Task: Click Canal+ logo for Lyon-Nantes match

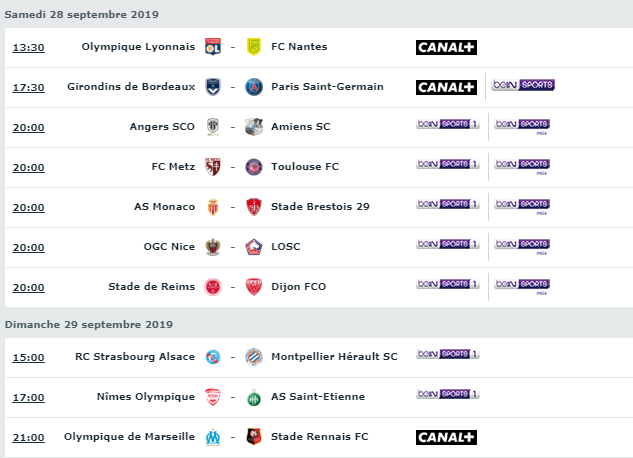Action: 446,47
